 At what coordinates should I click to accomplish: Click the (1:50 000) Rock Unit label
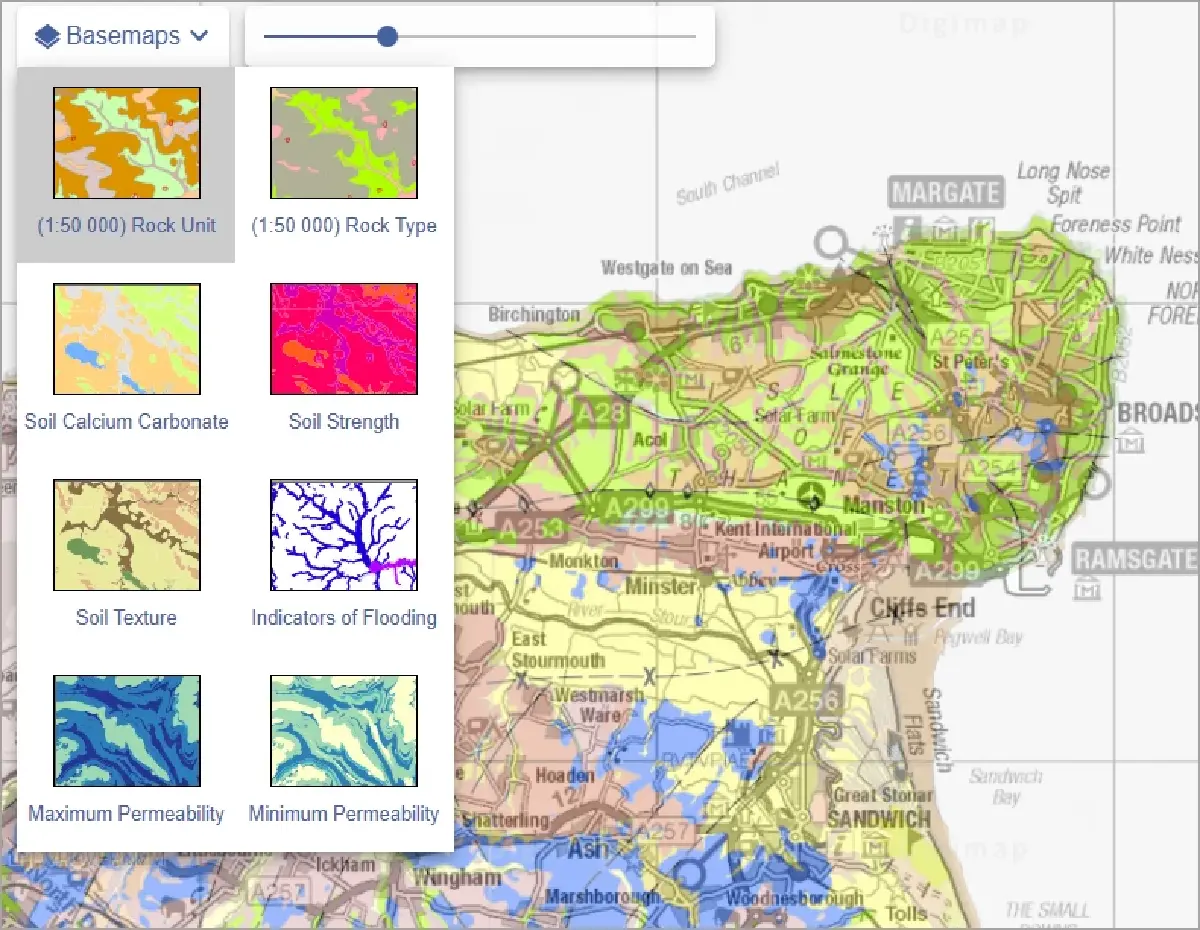pyautogui.click(x=126, y=225)
